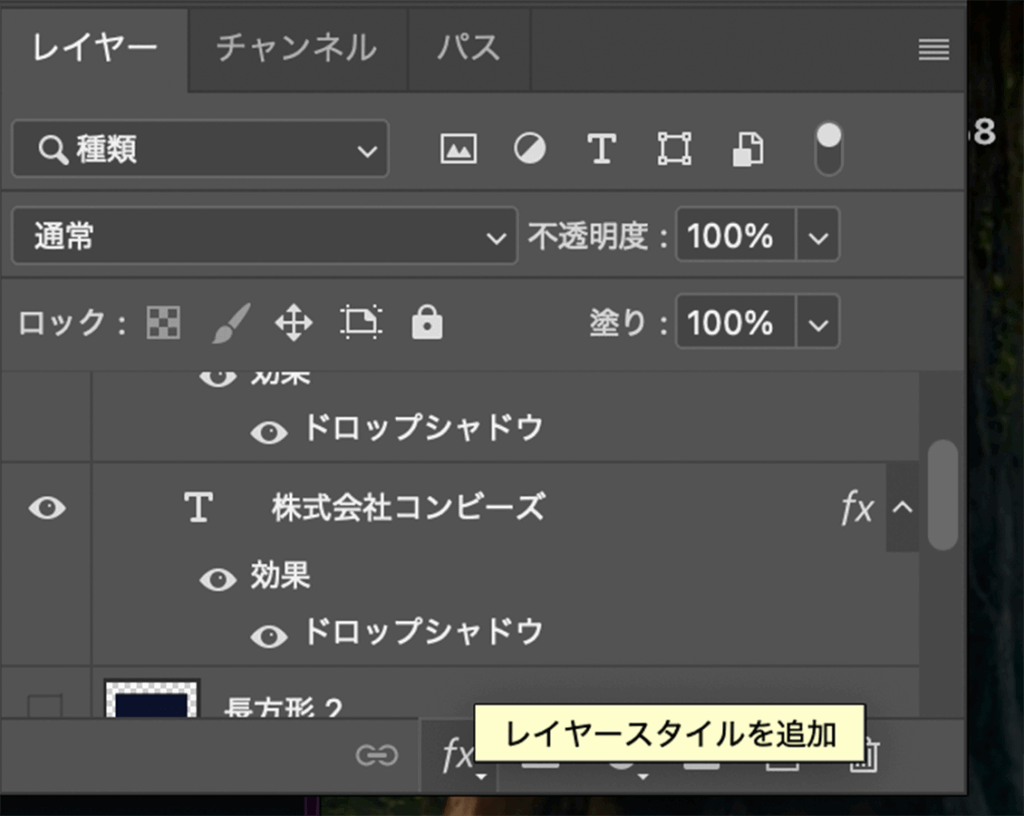Lock transparent pixels checkerboard icon

coord(163,323)
